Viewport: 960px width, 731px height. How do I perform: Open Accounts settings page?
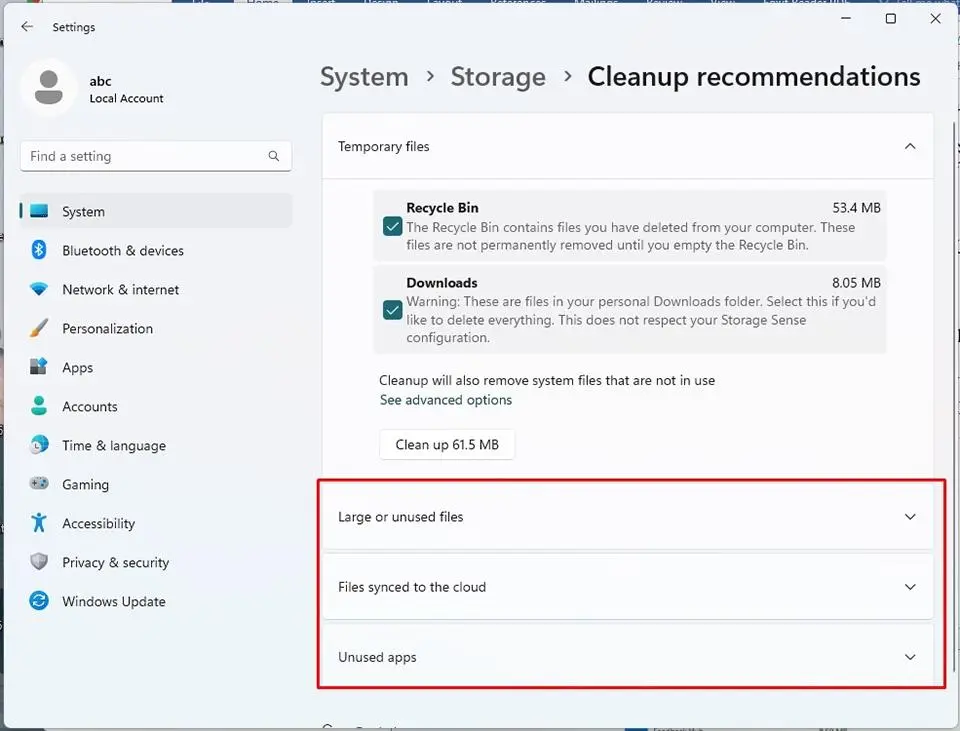[x=156, y=406]
